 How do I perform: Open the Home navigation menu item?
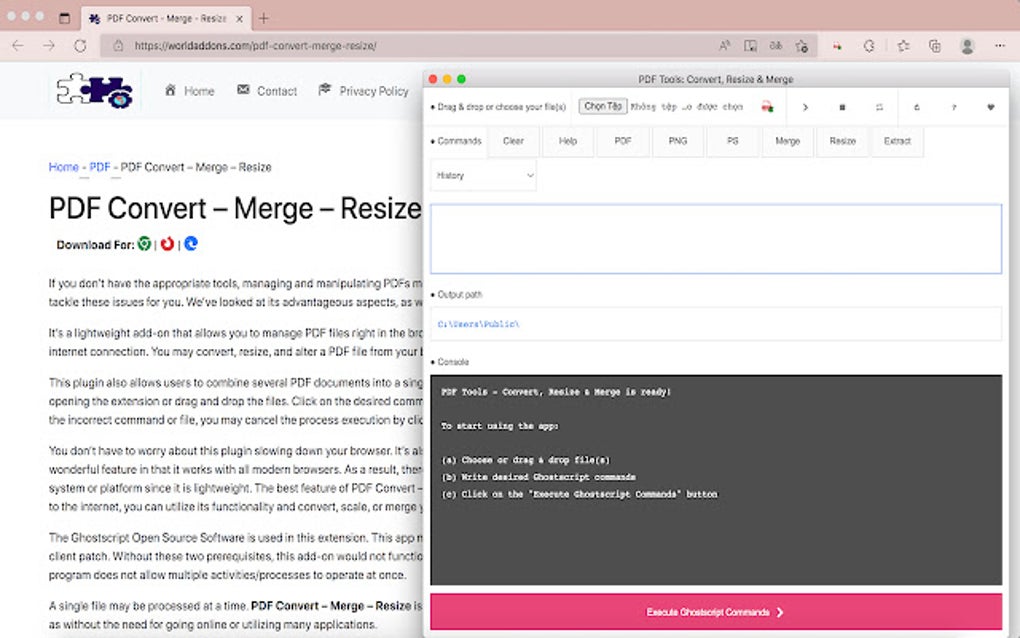click(x=189, y=91)
